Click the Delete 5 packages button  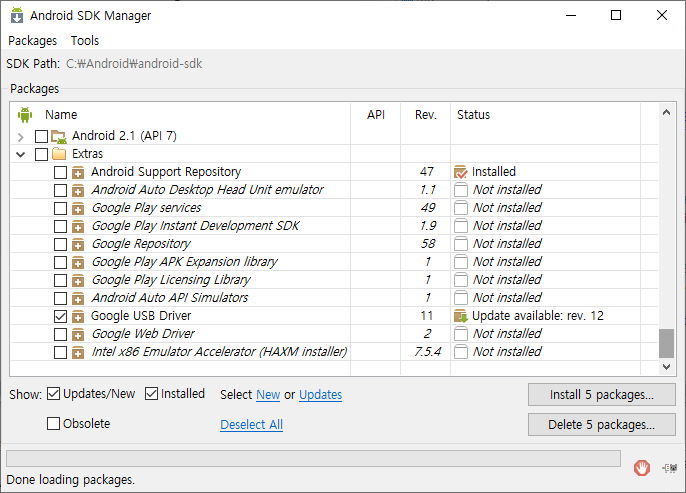click(602, 424)
